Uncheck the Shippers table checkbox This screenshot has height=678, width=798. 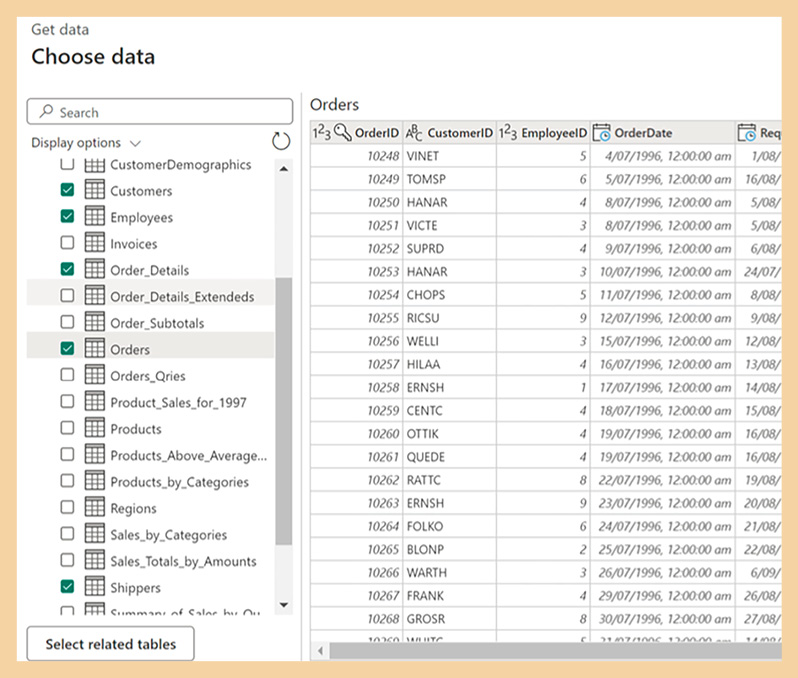67,587
